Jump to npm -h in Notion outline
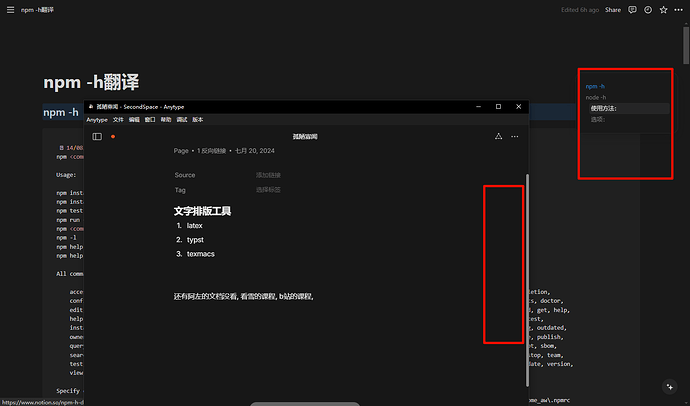 595,86
